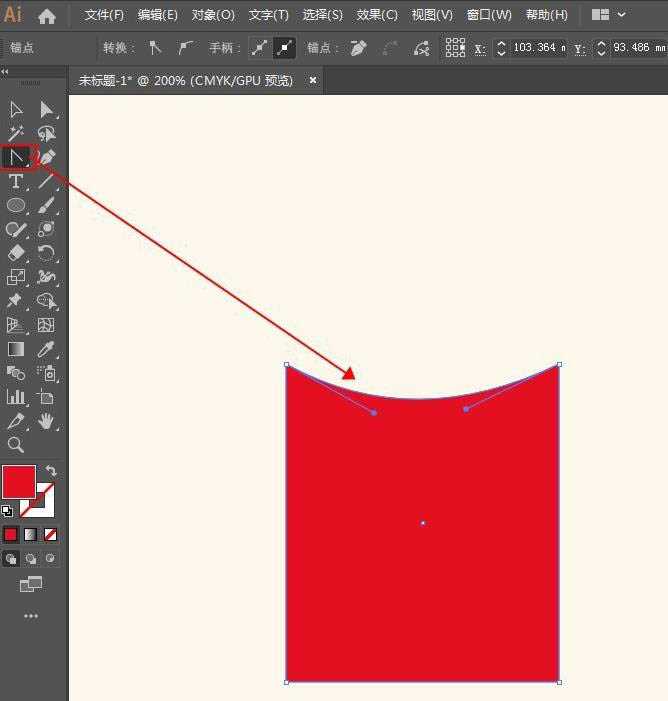Open the 效果(C) menu
The width and height of the screenshot is (668, 701).
[377, 15]
